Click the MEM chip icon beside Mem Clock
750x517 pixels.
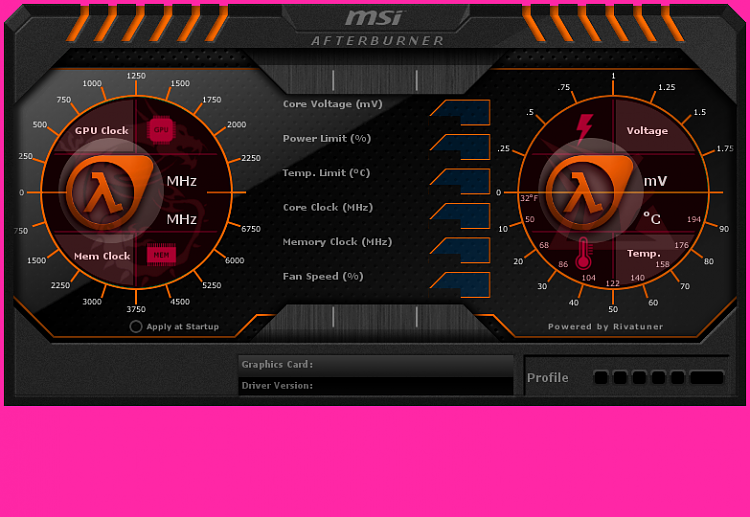click(x=161, y=255)
